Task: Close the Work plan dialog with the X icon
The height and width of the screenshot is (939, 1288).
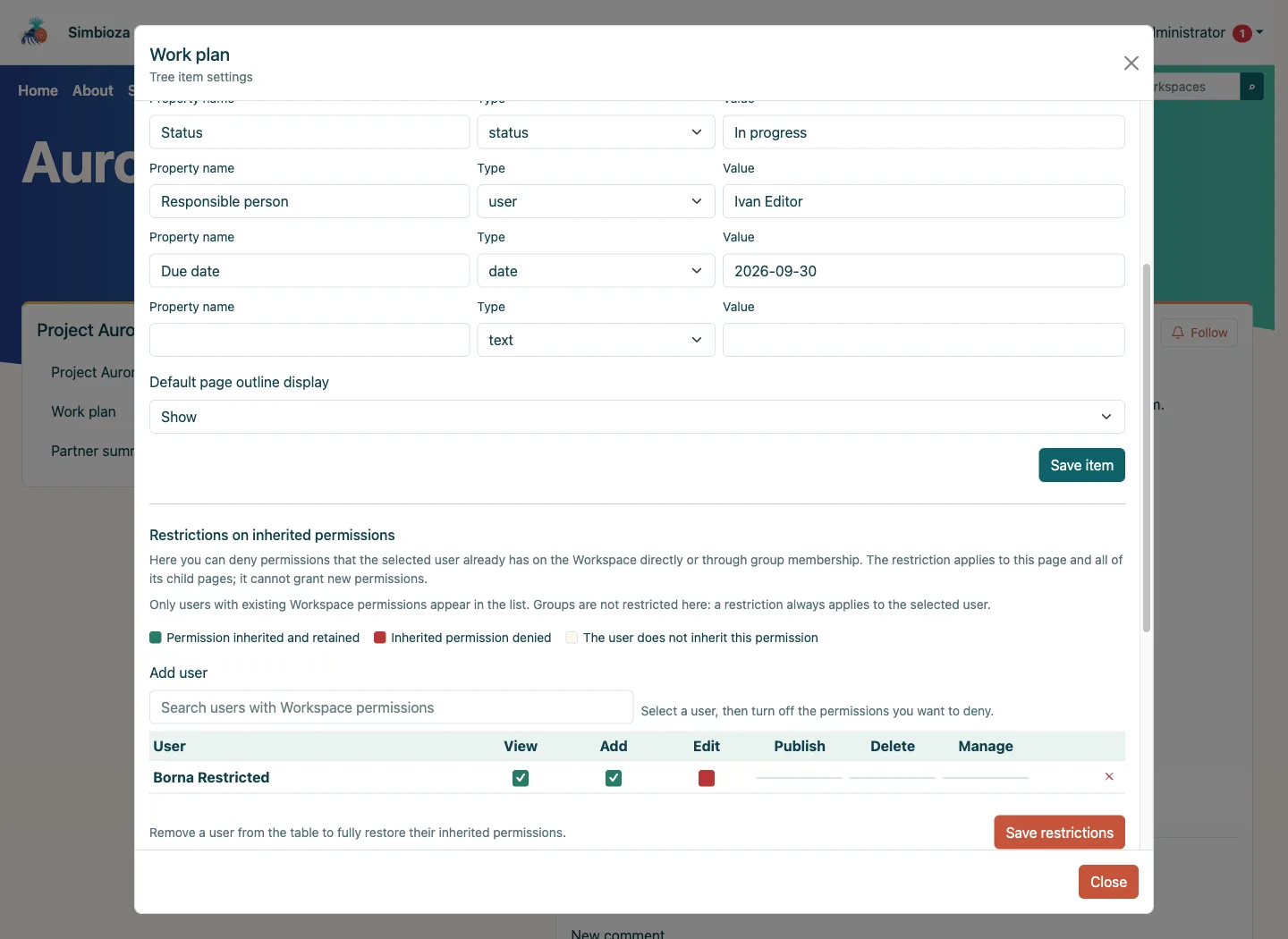Action: 1131,63
